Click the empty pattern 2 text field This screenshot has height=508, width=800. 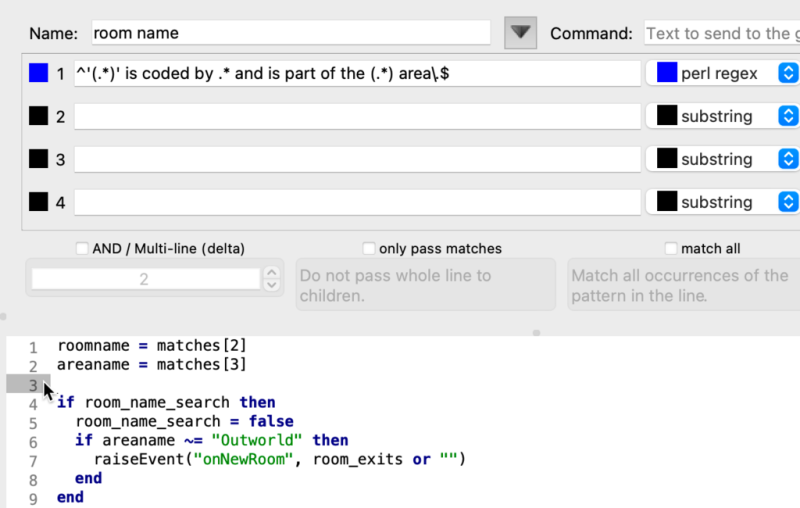point(356,117)
